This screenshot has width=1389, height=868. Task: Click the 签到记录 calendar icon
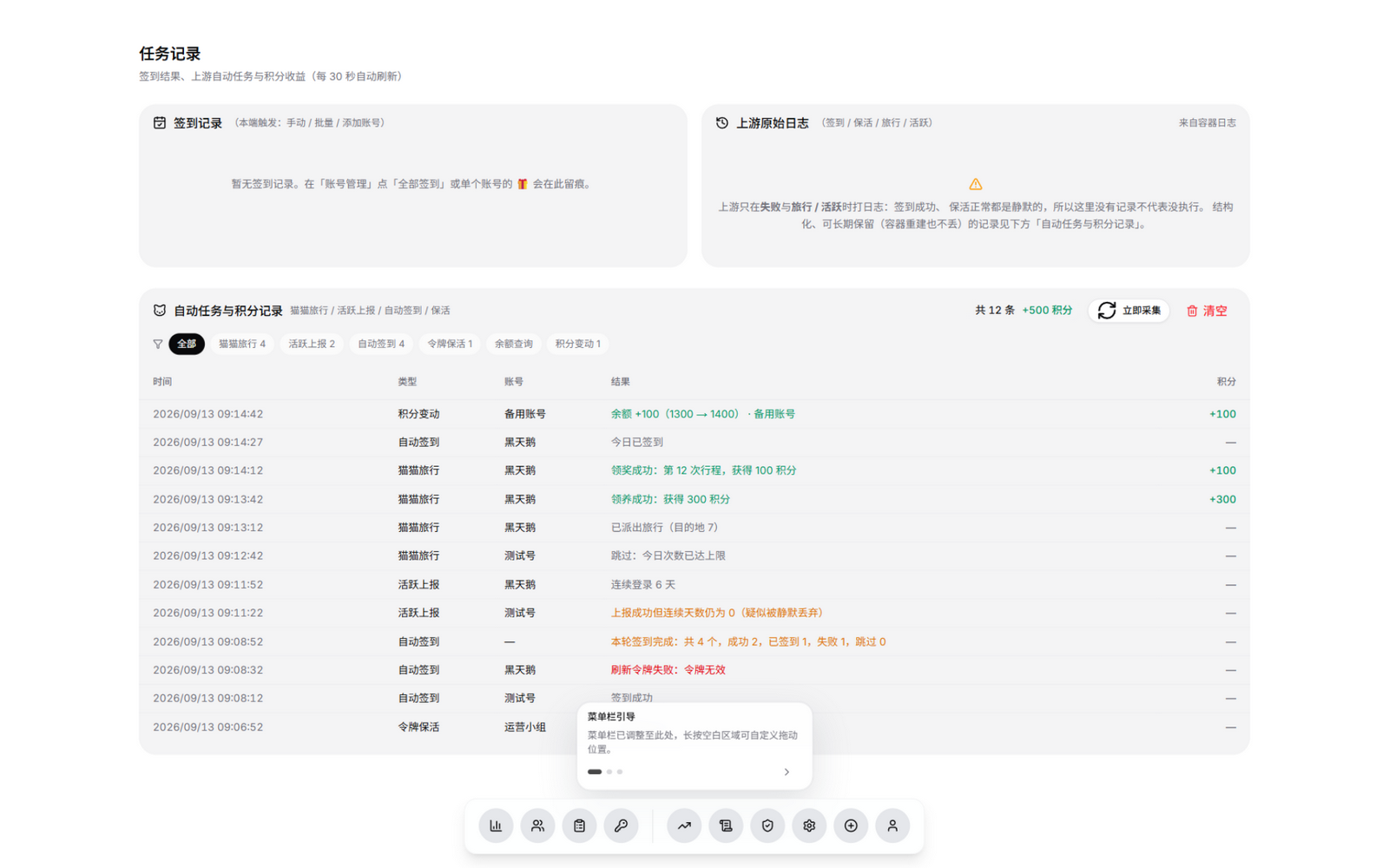(x=160, y=123)
